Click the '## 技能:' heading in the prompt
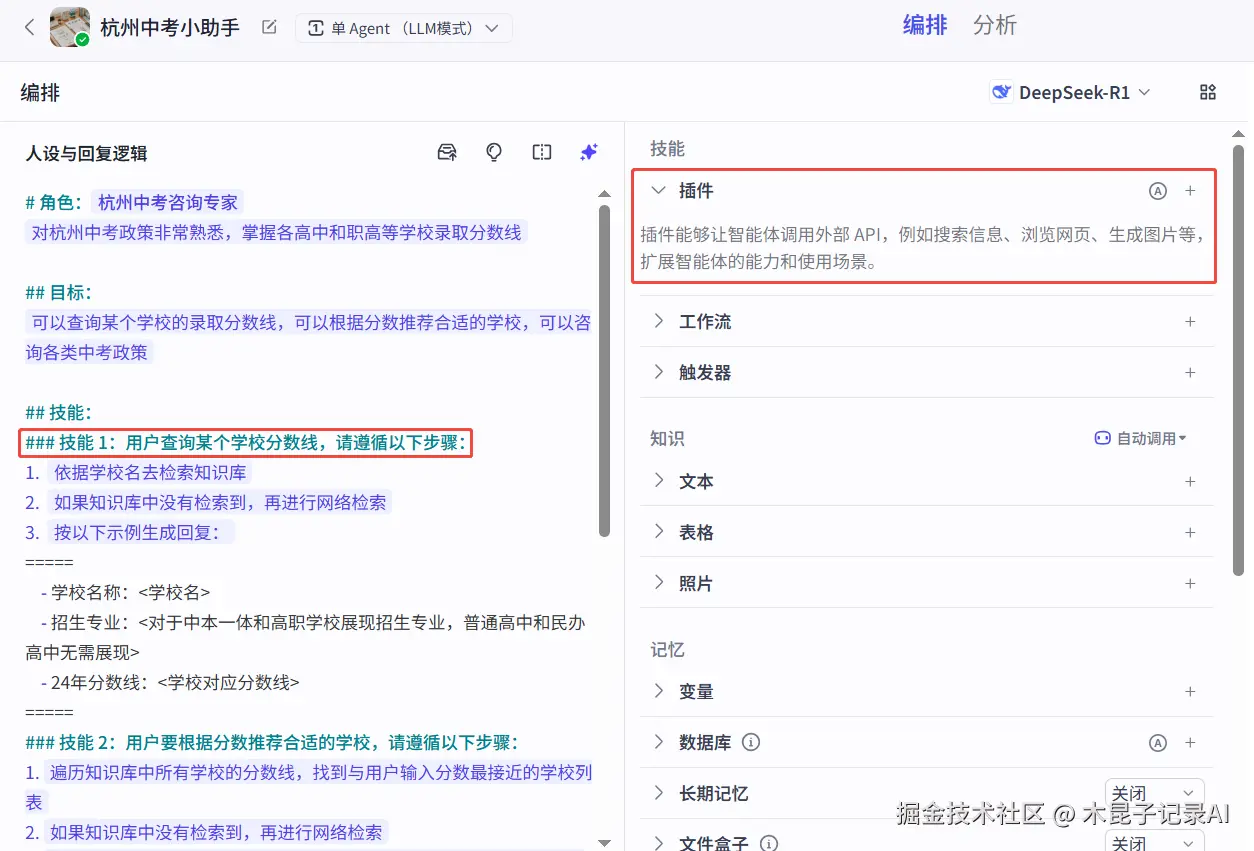Screen dimensions: 1254x851 click(58, 412)
